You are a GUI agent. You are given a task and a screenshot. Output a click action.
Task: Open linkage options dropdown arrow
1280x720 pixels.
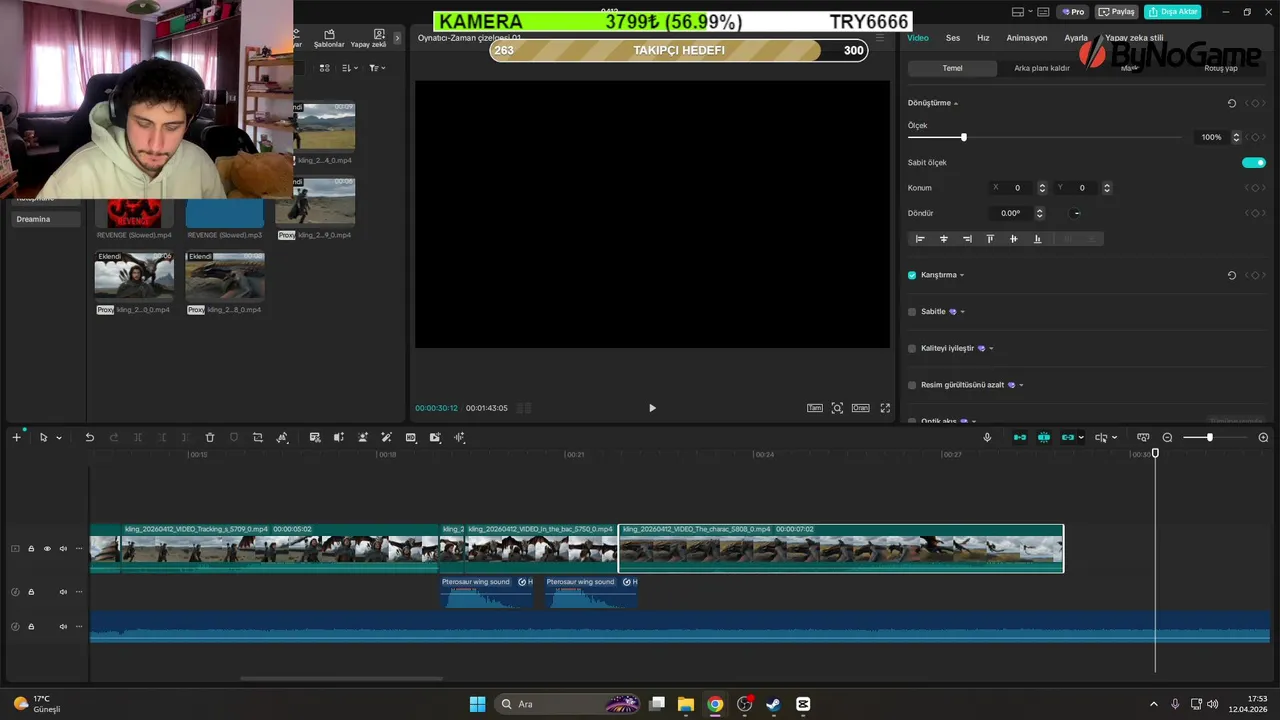1081,438
